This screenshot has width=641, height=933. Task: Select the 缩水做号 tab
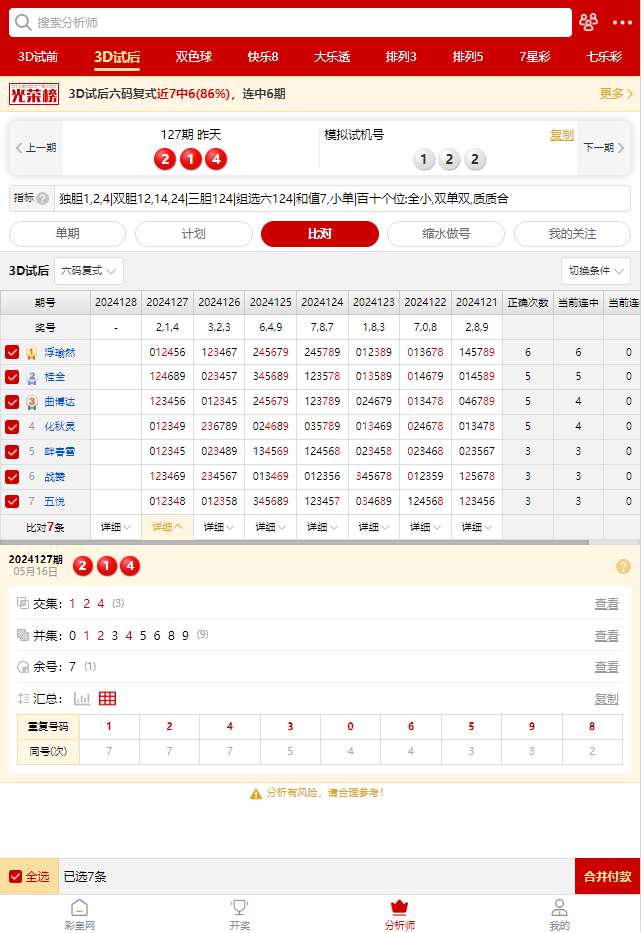click(445, 234)
